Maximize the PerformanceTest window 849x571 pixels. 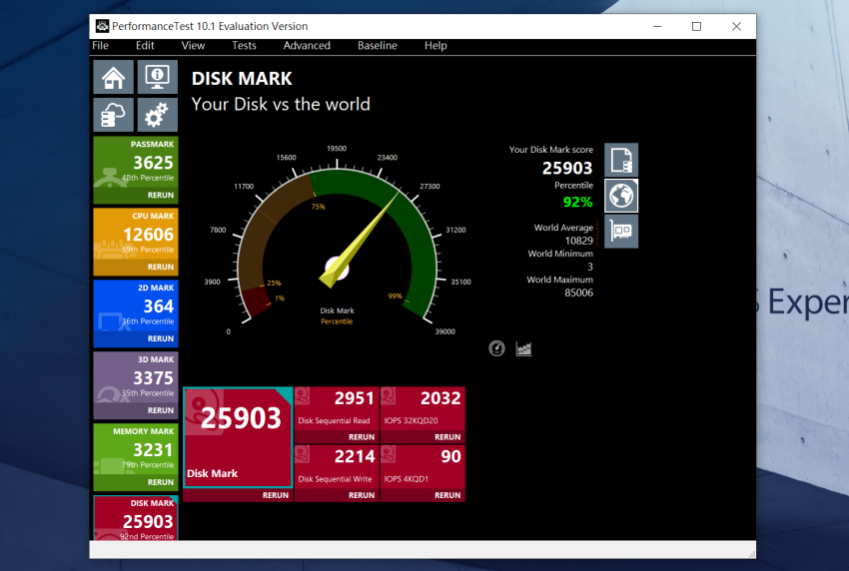coord(697,26)
